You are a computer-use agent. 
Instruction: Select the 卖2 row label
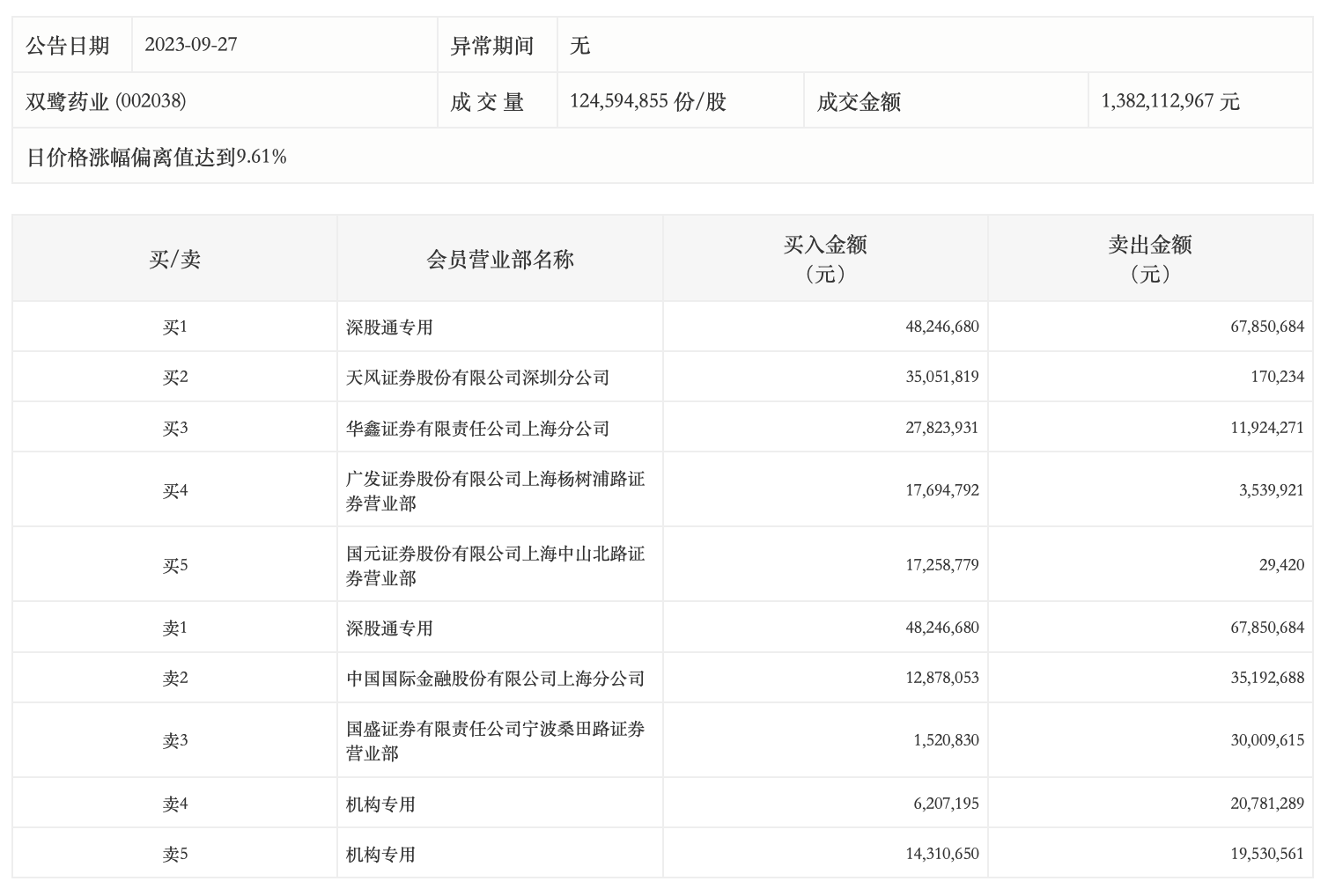click(x=174, y=679)
